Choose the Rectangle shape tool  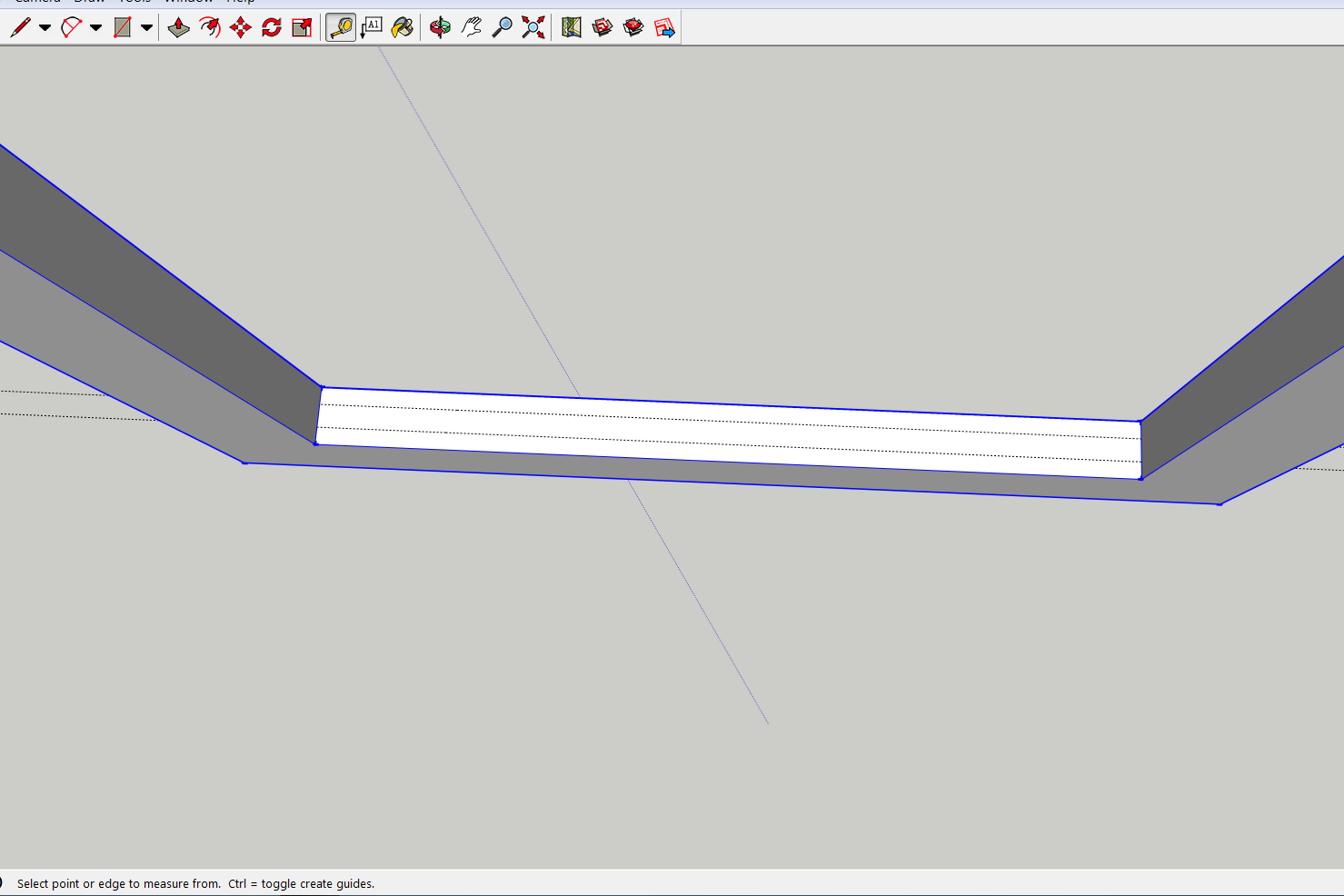pos(122,27)
